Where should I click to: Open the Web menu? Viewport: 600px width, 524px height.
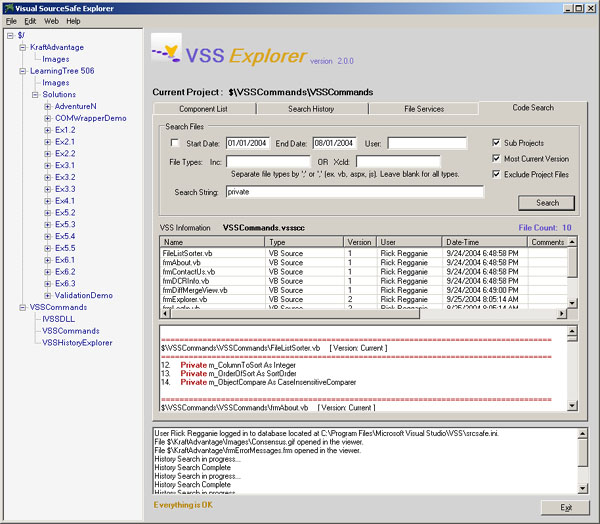(51, 21)
